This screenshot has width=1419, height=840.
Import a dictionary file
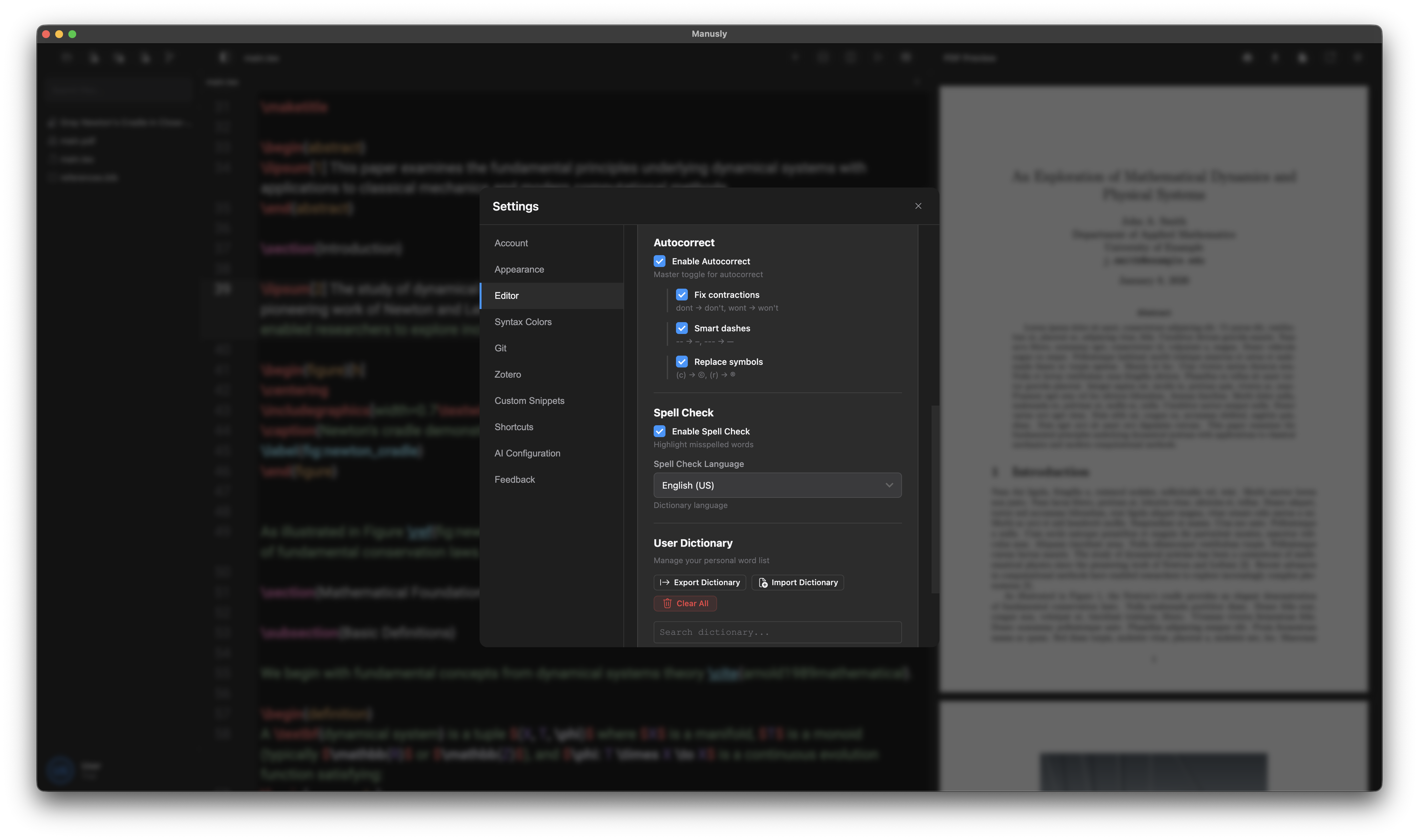click(797, 583)
